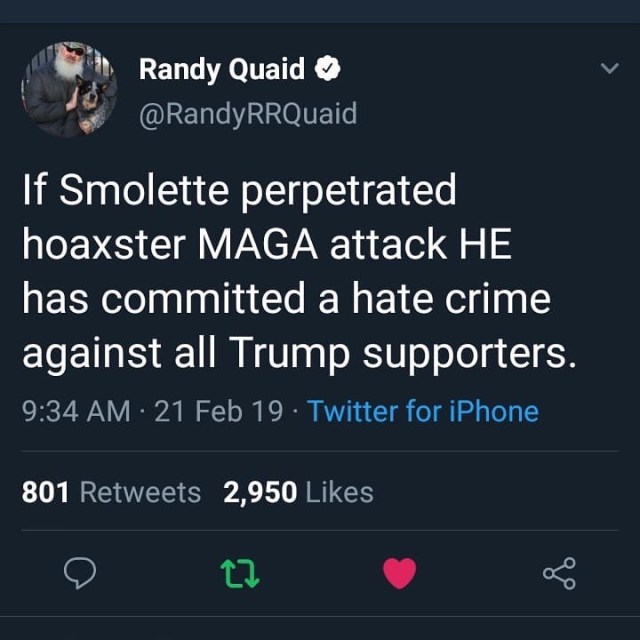This screenshot has width=640, height=640.
Task: Unlike the tweet using the red heart
Action: [399, 573]
